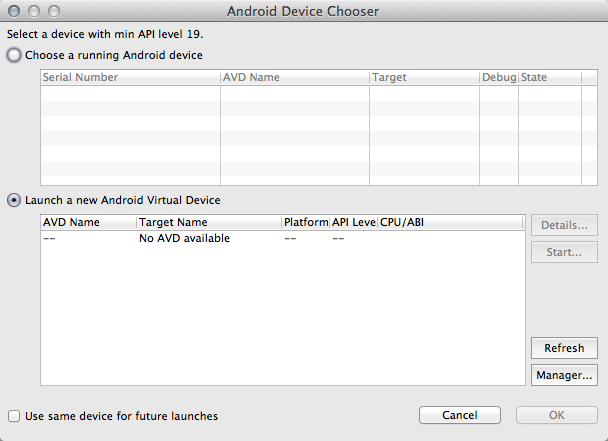Select 'Choose a running Android device' option
The height and width of the screenshot is (441, 608).
14,56
